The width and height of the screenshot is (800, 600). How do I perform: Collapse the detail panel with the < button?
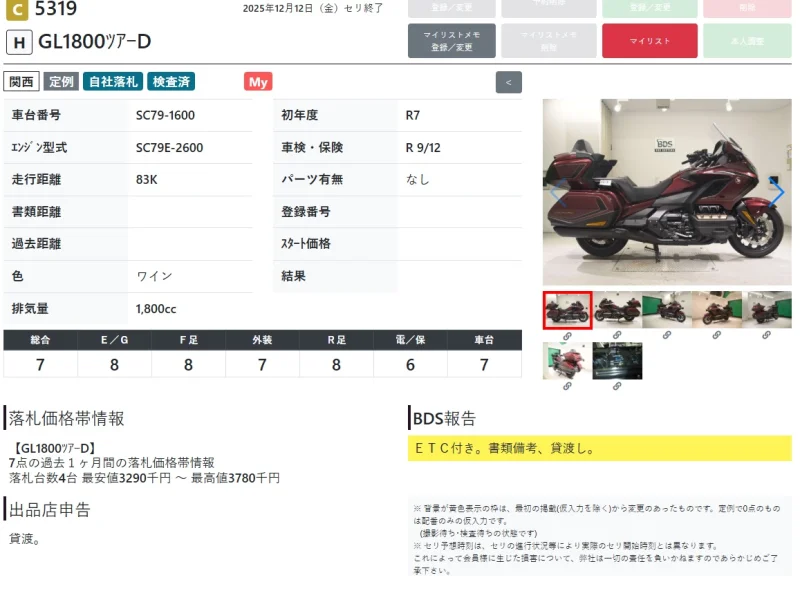tap(508, 82)
